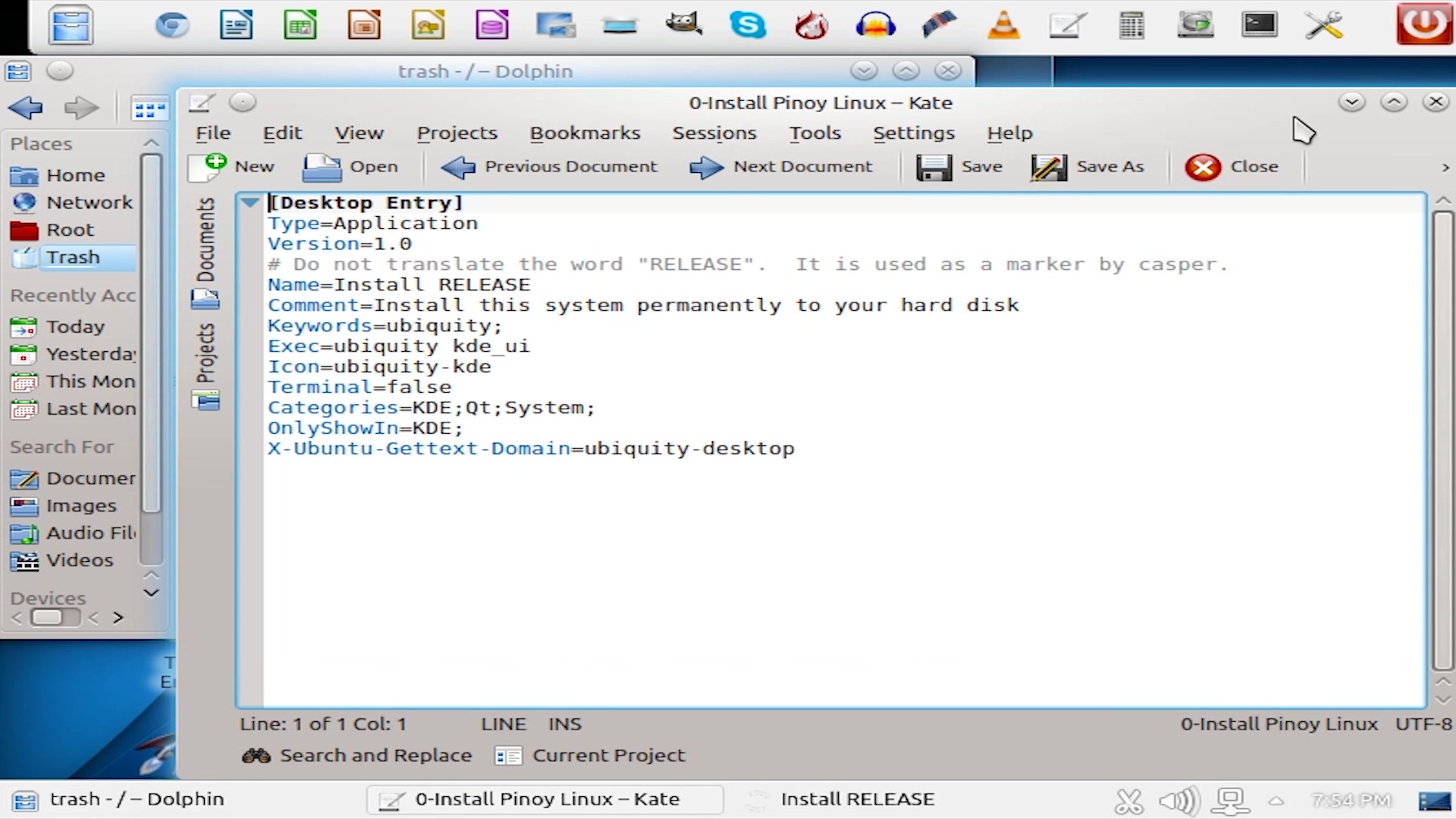
Task: Open terminal icon in top panel
Action: (1260, 25)
